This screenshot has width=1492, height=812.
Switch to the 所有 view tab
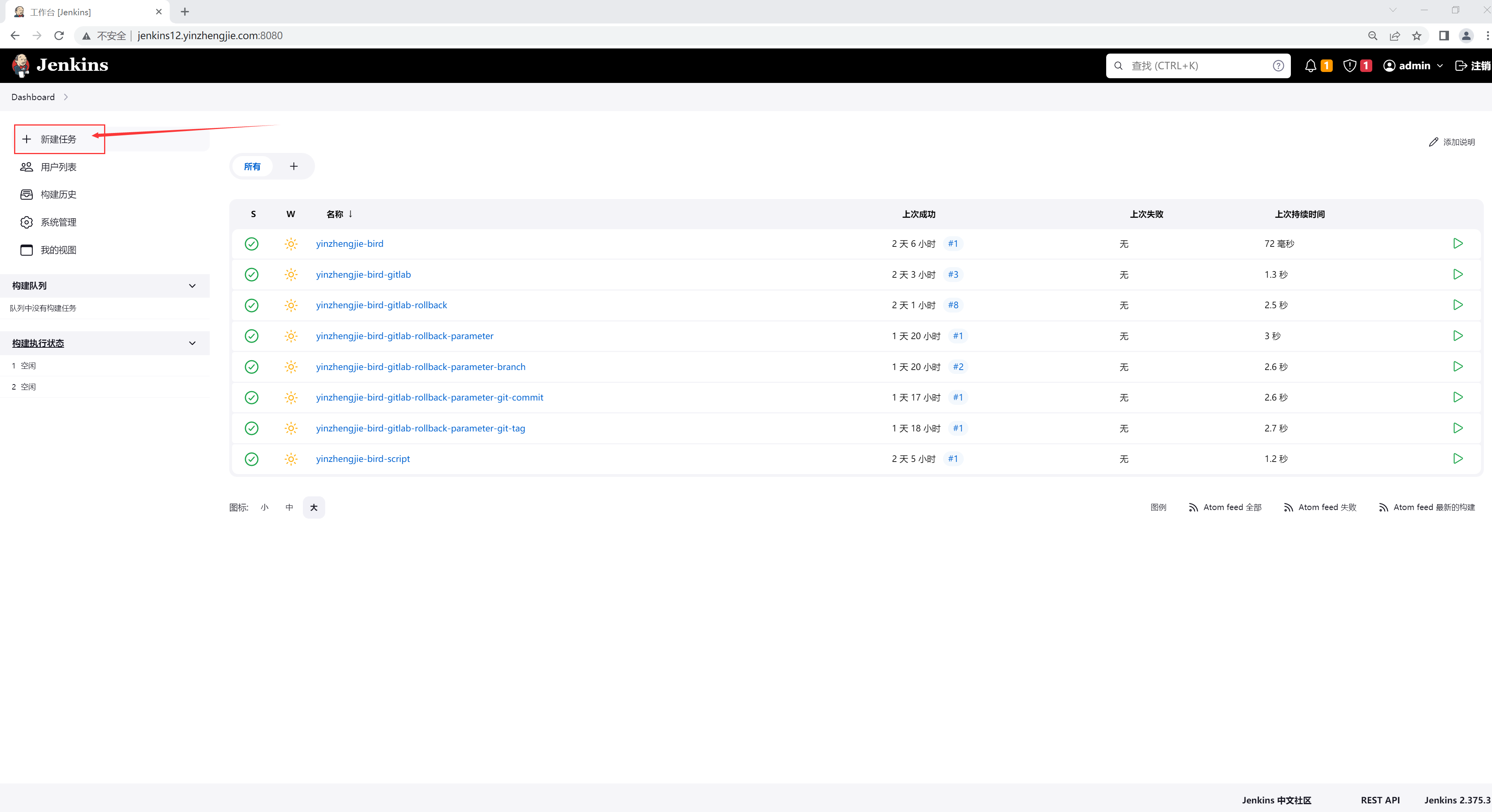coord(252,167)
